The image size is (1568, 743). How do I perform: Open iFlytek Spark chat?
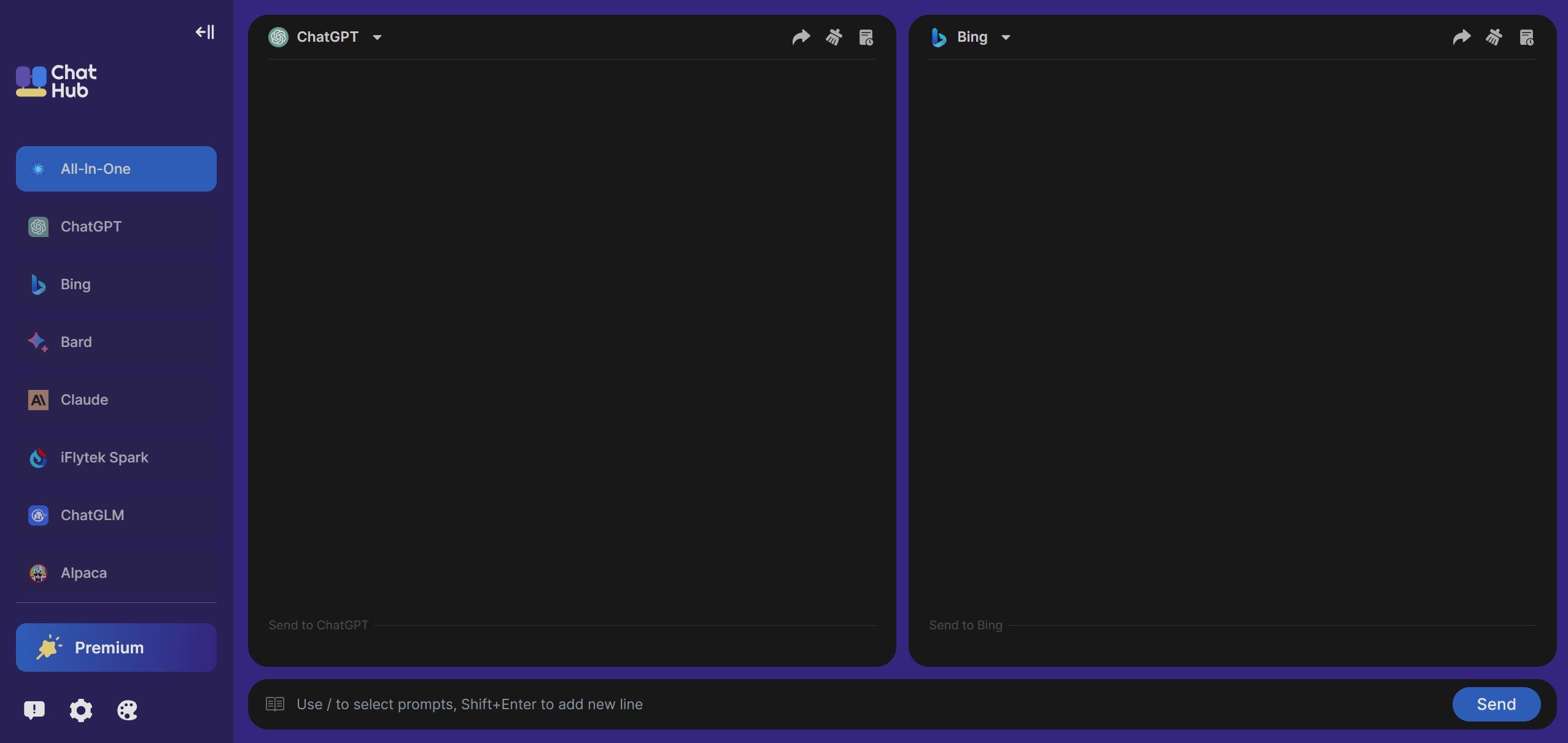pos(116,457)
